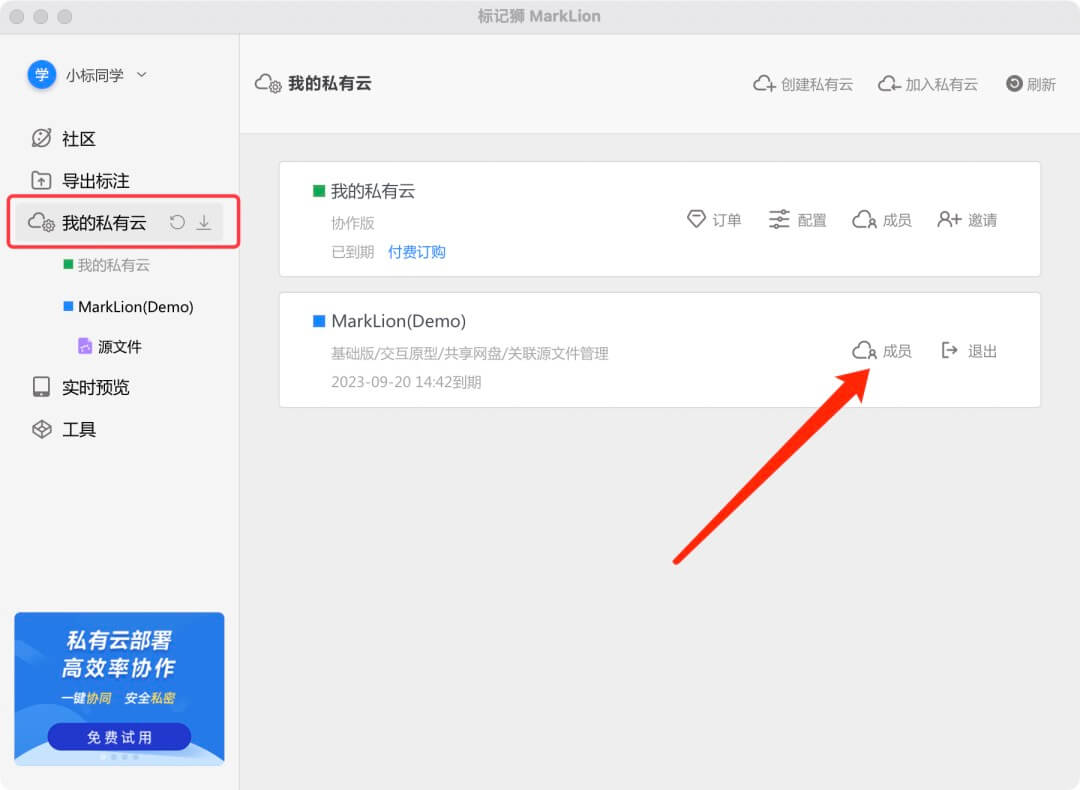
Task: Click 免费试用 button on the banner
Action: (119, 737)
